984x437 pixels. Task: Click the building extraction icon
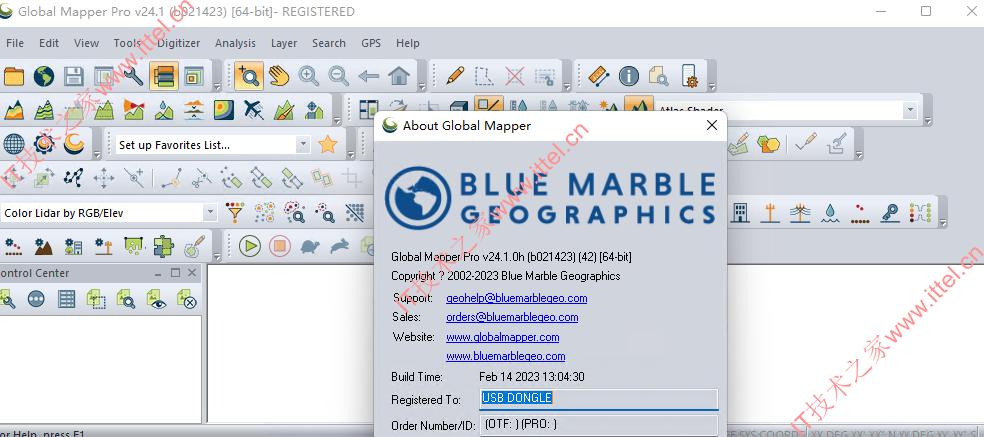point(740,213)
